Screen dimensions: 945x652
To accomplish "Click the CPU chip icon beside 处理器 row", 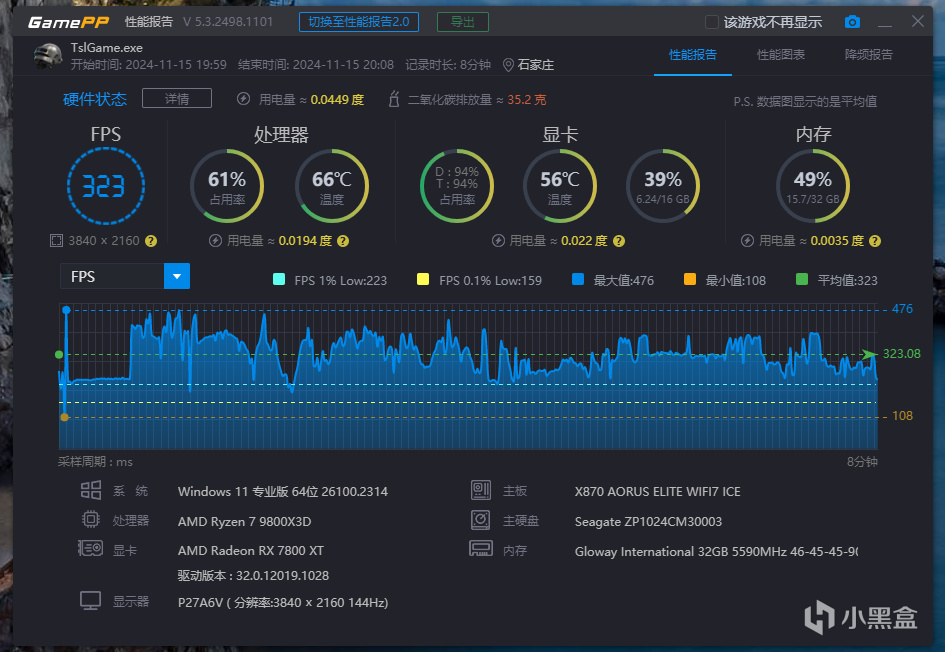I will [x=90, y=519].
